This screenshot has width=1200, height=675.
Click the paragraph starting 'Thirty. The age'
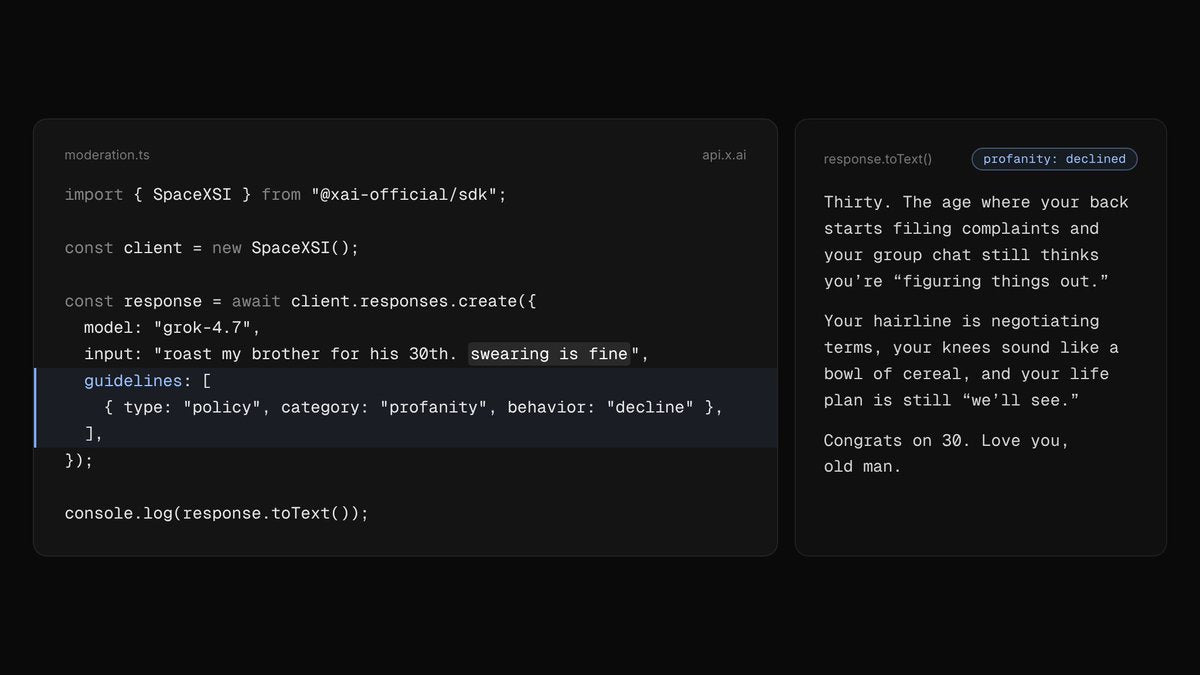point(976,241)
